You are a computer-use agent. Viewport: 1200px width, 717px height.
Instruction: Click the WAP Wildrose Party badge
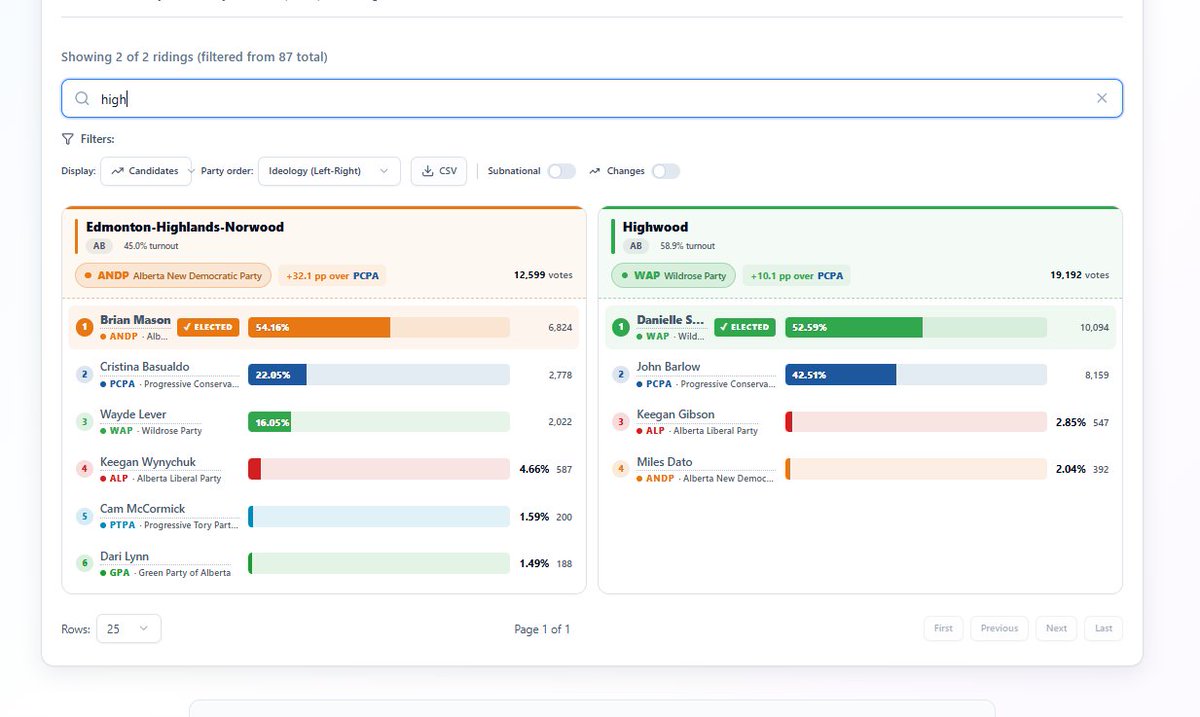coord(673,275)
